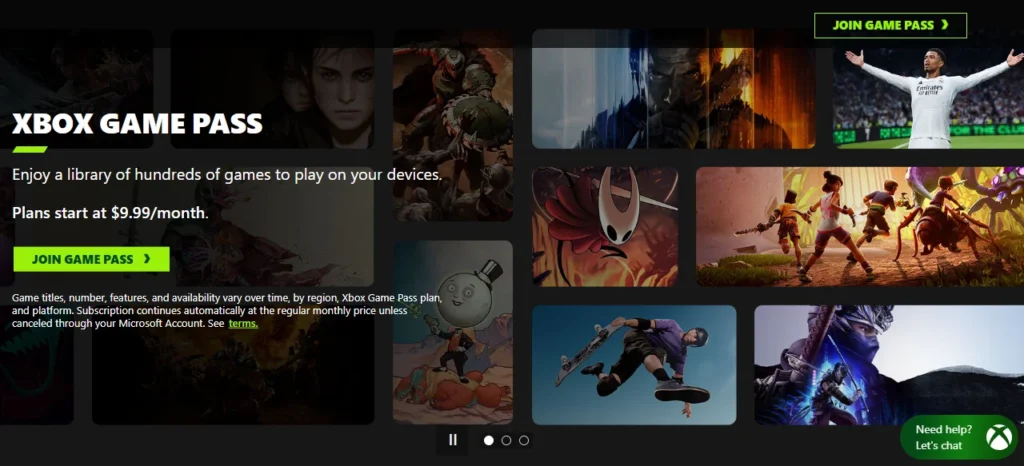Open the armored warrior with shield thumbnail
The image size is (1024, 466).
click(453, 125)
